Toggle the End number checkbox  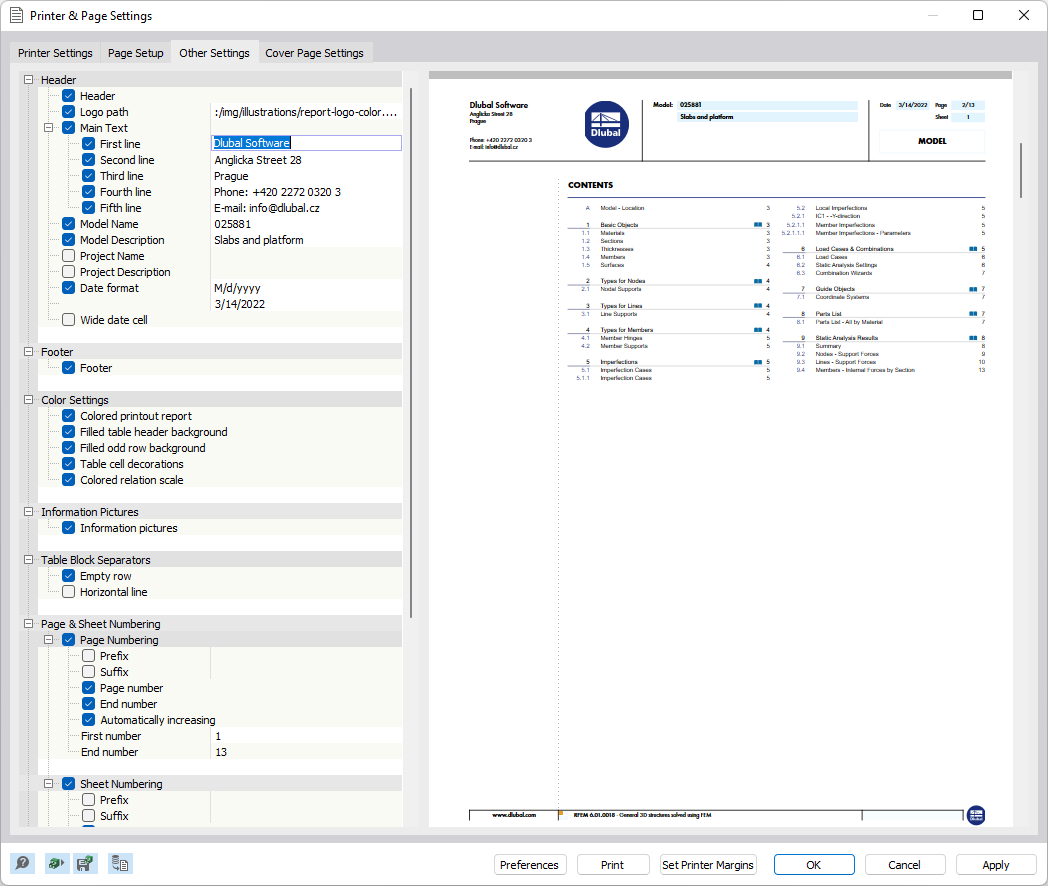coord(89,704)
